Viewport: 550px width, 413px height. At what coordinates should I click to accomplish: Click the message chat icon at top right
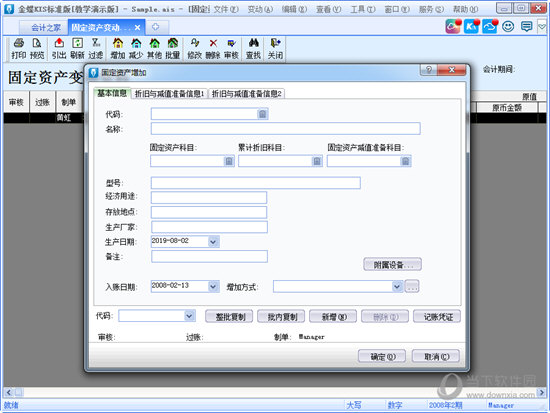[526, 26]
